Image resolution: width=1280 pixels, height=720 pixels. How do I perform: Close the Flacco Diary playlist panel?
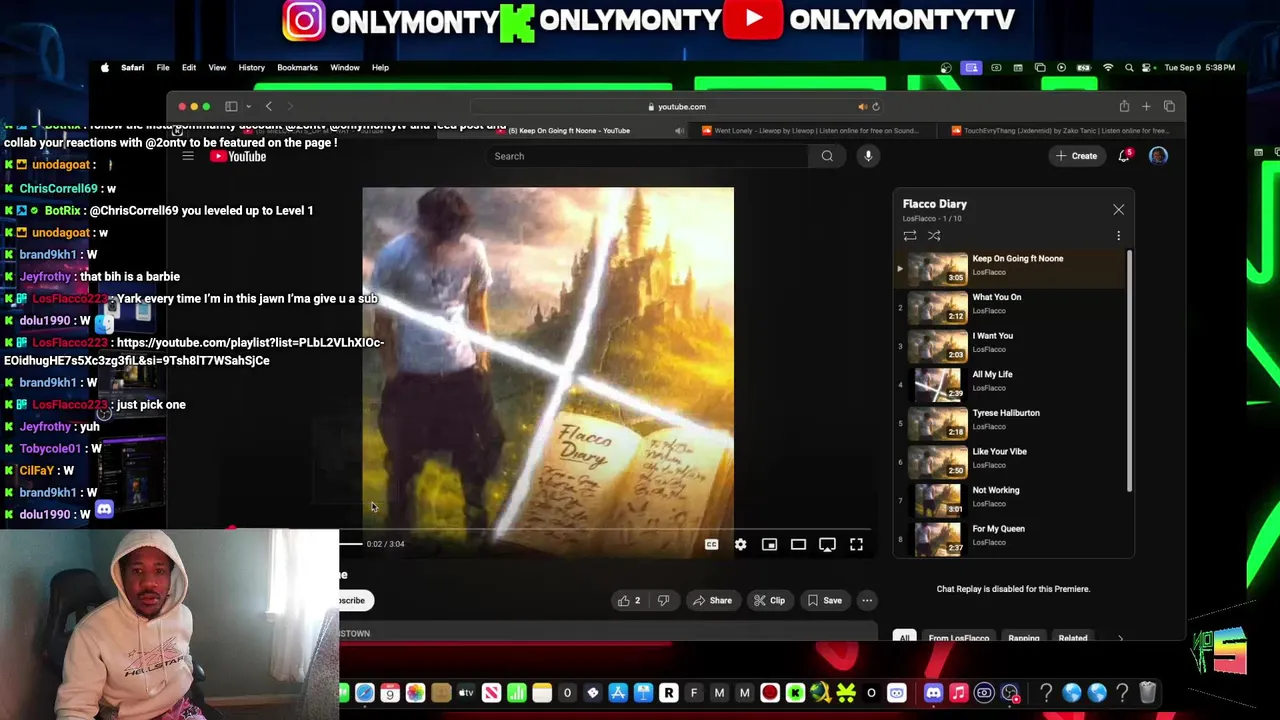click(1118, 209)
